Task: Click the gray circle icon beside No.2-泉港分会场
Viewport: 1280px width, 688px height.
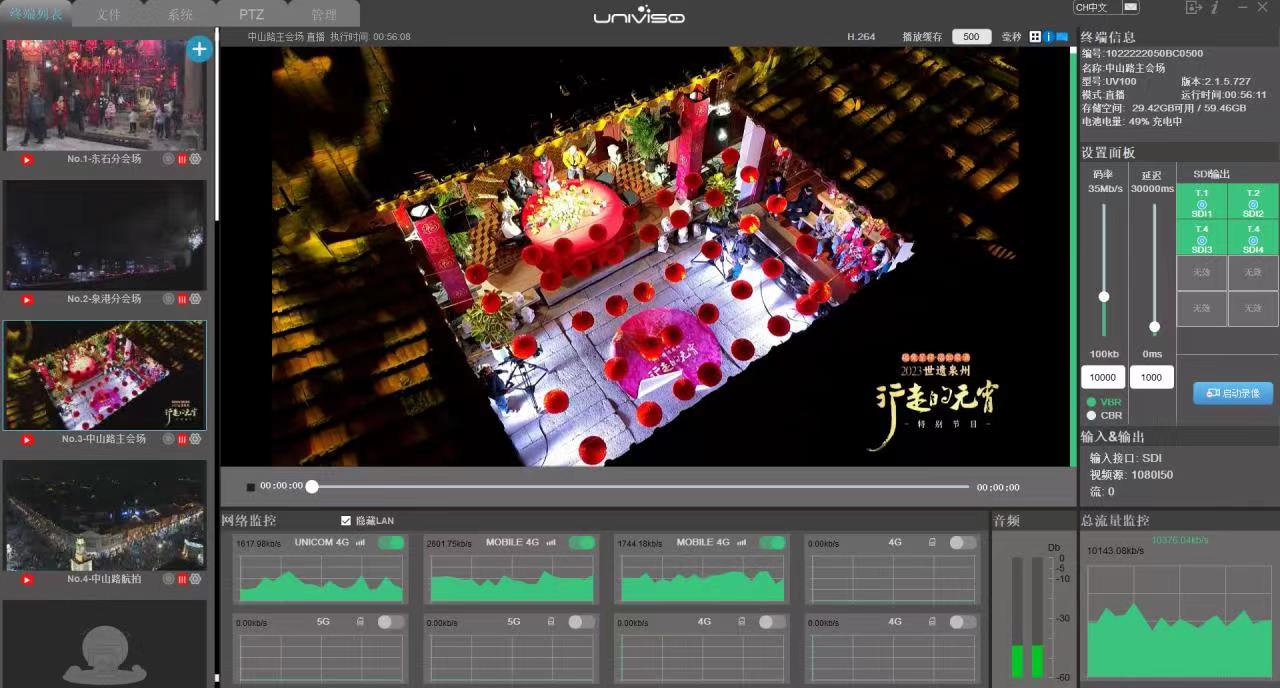Action: pyautogui.click(x=169, y=299)
